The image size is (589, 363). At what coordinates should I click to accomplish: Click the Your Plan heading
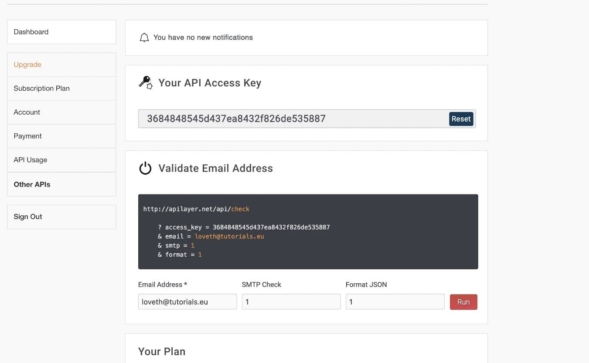click(x=162, y=351)
